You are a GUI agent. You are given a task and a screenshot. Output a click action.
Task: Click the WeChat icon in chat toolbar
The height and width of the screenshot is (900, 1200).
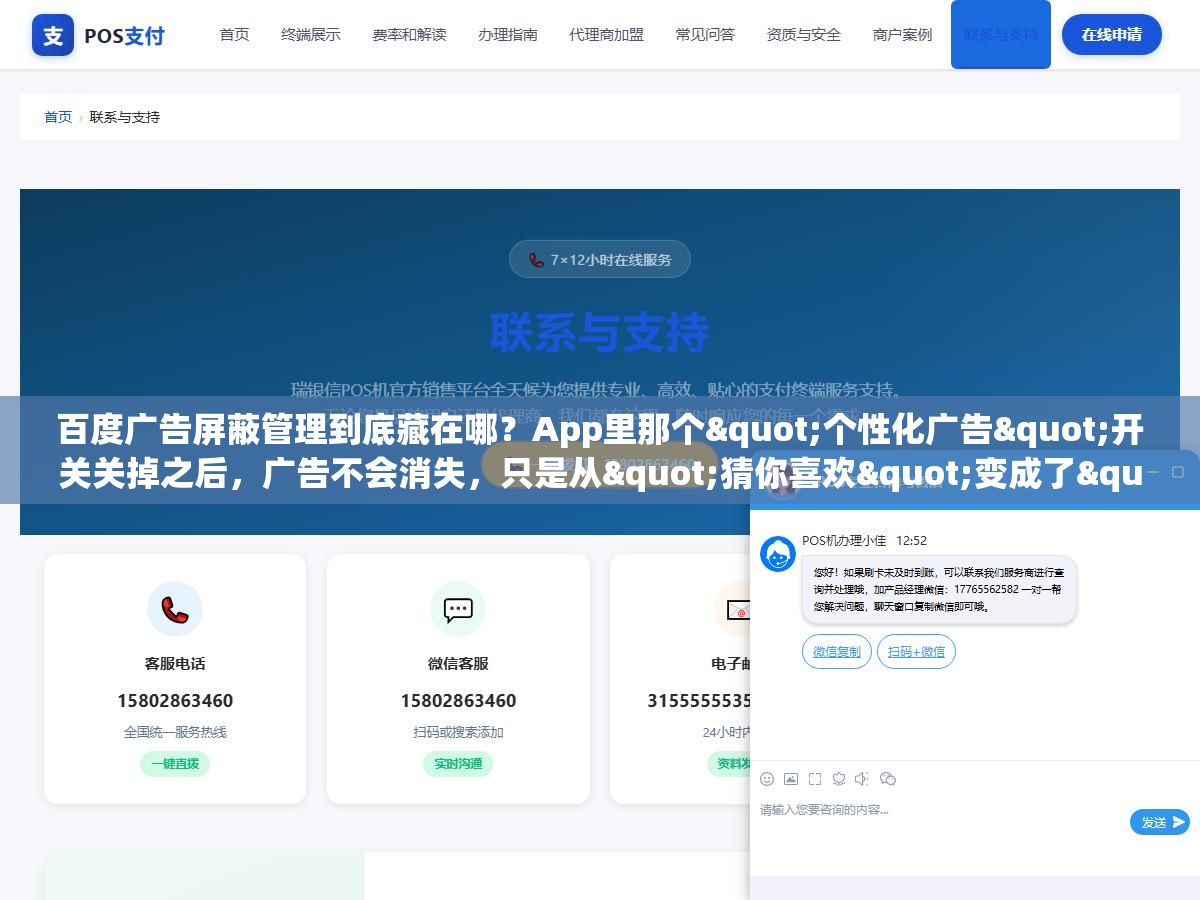tap(888, 778)
